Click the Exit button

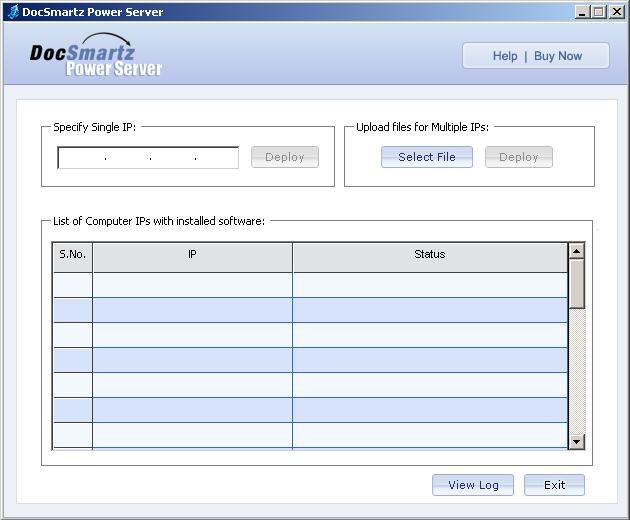tap(554, 485)
